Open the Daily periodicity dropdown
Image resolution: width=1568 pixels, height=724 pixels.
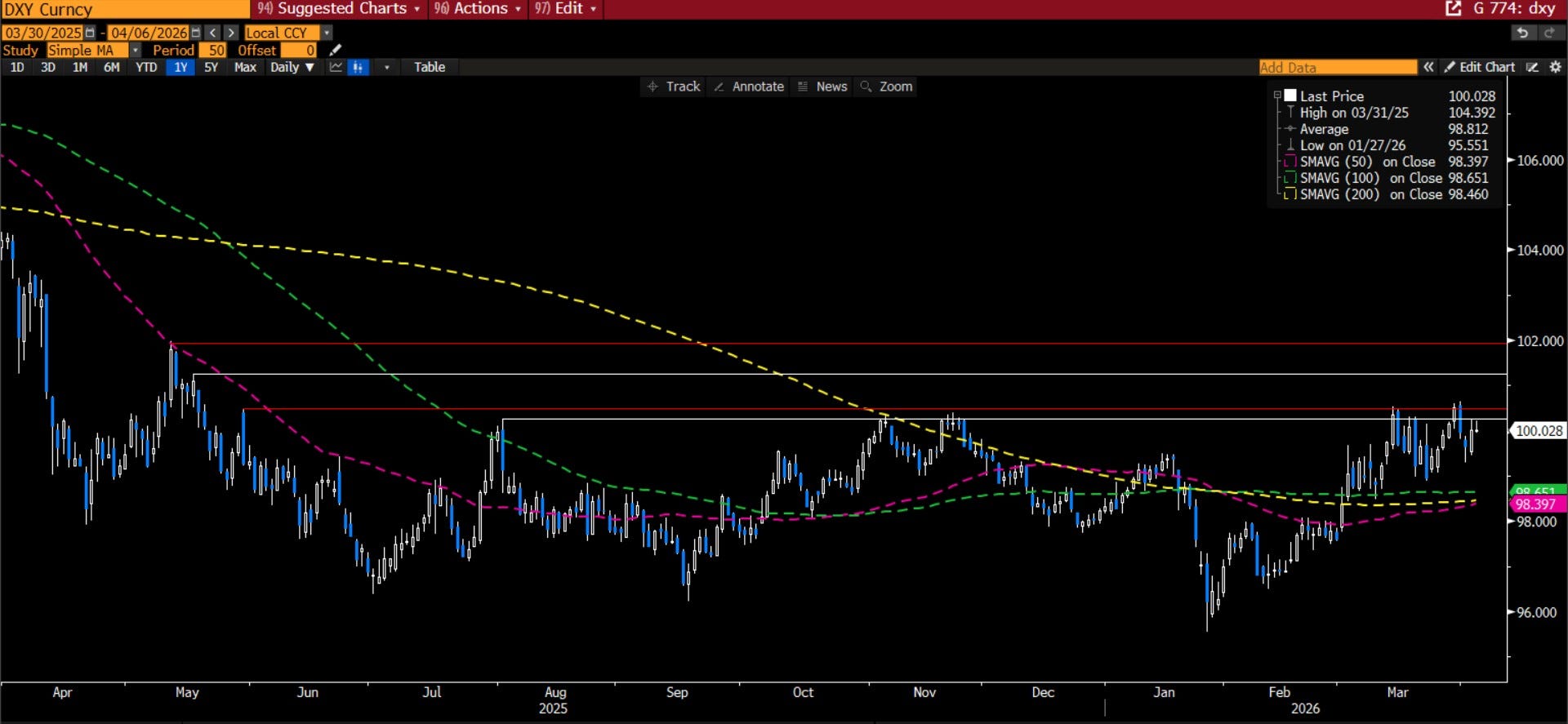click(292, 67)
